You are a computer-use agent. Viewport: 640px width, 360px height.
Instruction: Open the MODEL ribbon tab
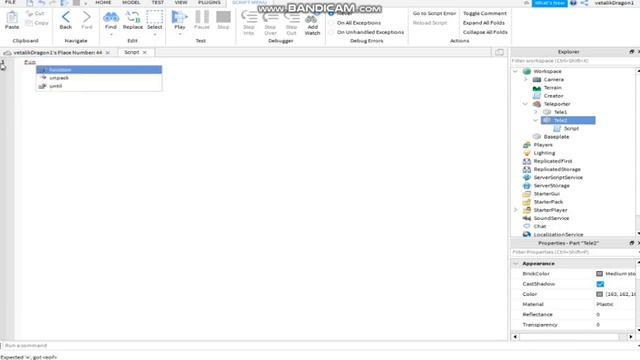click(131, 2)
